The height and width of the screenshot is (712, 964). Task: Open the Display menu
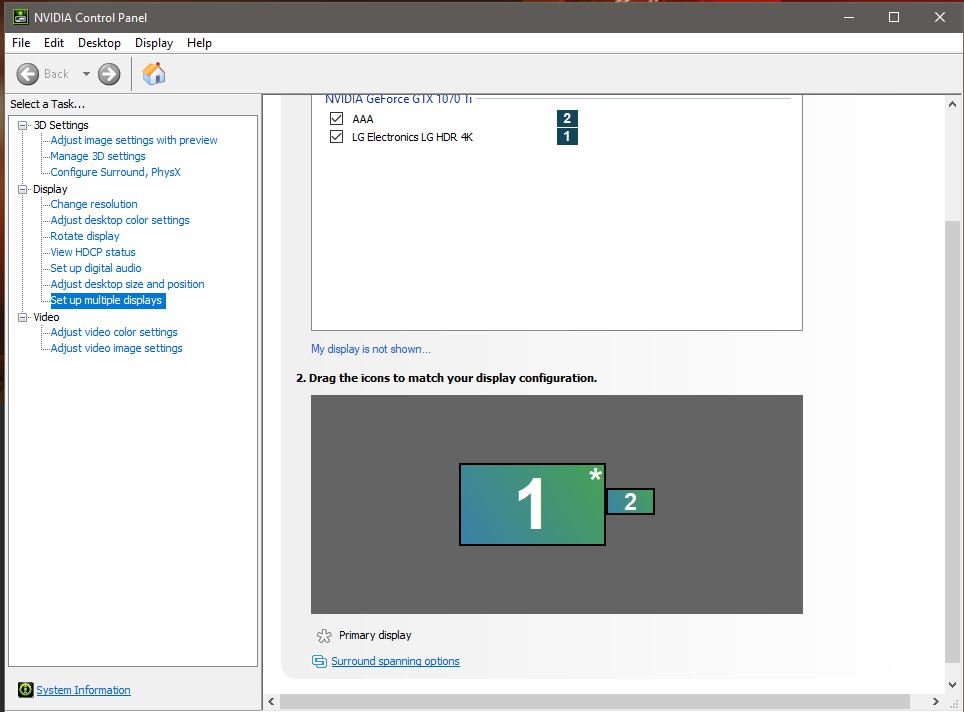click(154, 43)
